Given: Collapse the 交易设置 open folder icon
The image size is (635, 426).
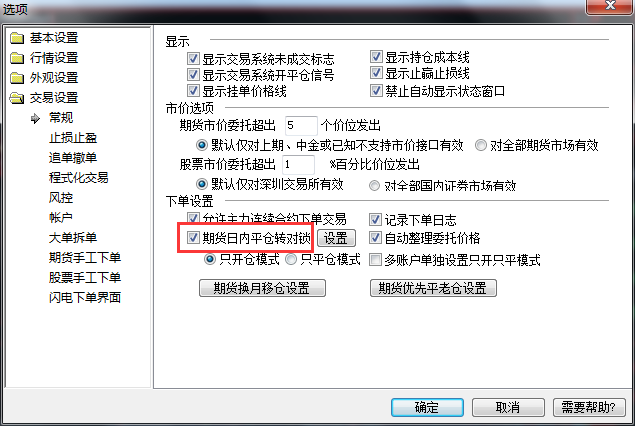Looking at the screenshot, I should tap(17, 98).
